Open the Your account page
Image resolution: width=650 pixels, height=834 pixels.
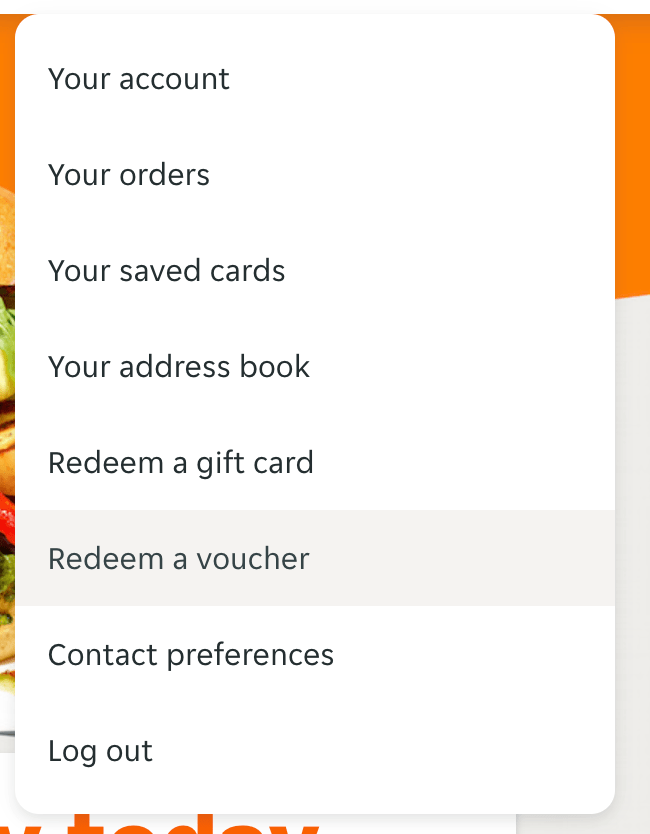pyautogui.click(x=138, y=78)
